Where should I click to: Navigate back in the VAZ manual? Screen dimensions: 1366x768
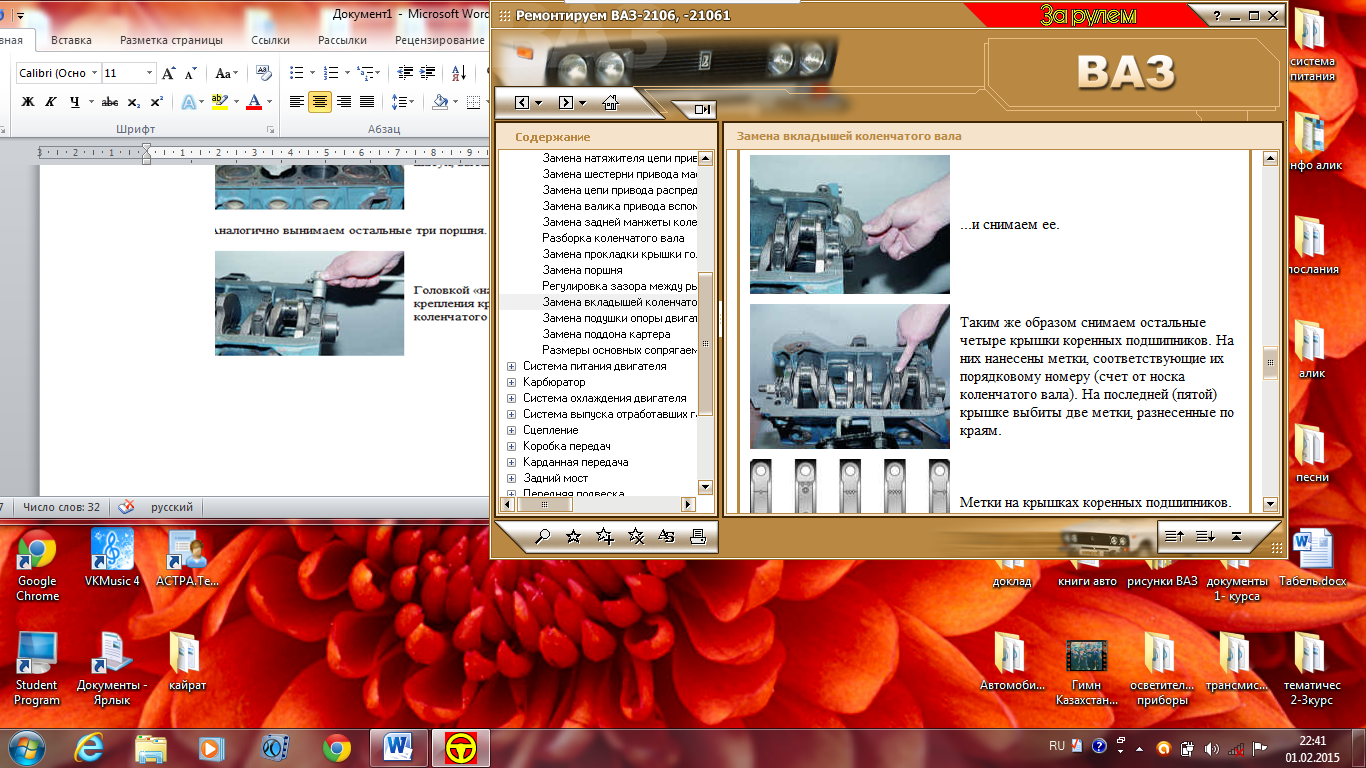(522, 103)
